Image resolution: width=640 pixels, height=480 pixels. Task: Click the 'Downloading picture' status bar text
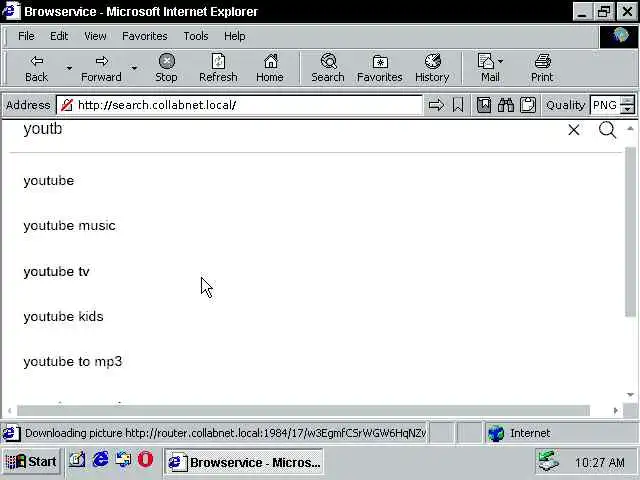[225, 433]
